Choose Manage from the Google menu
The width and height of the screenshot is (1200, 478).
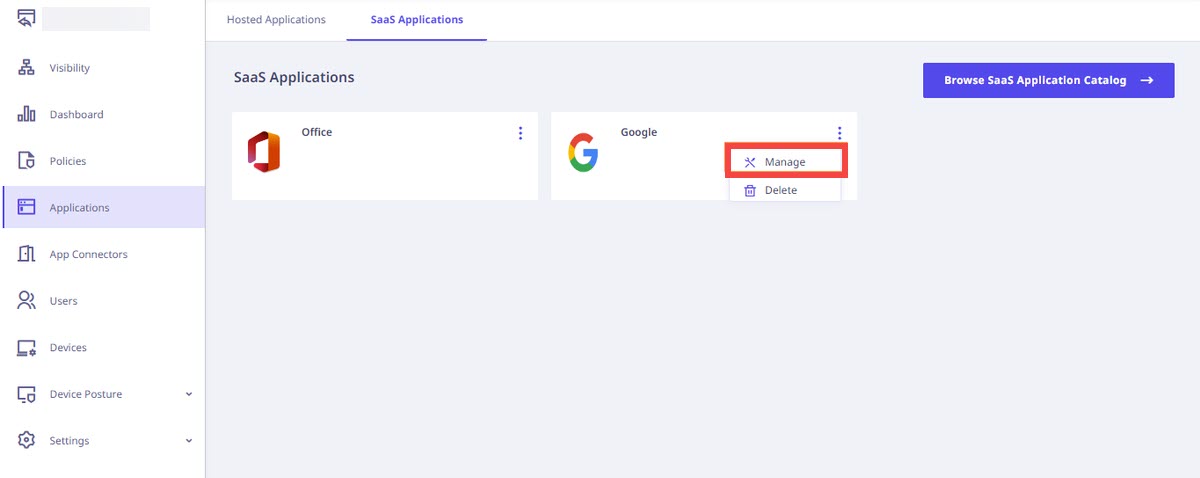tap(786, 162)
